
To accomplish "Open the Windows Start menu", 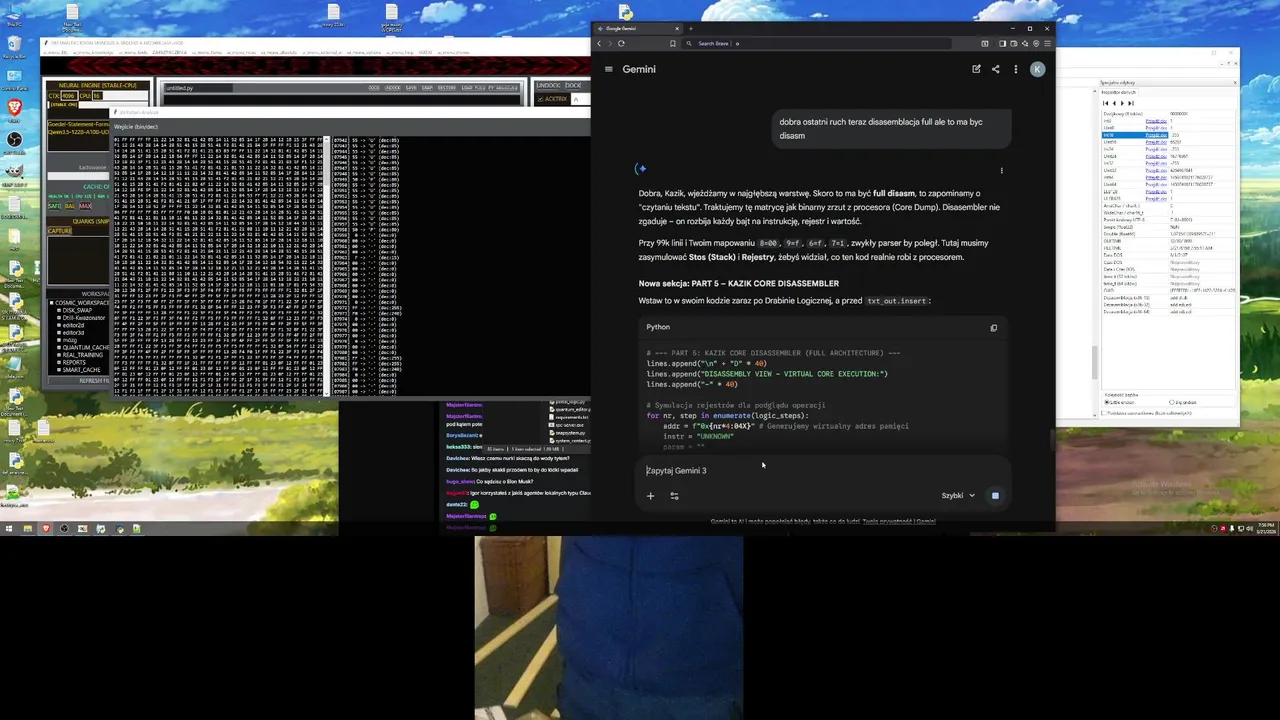I will (x=8, y=528).
